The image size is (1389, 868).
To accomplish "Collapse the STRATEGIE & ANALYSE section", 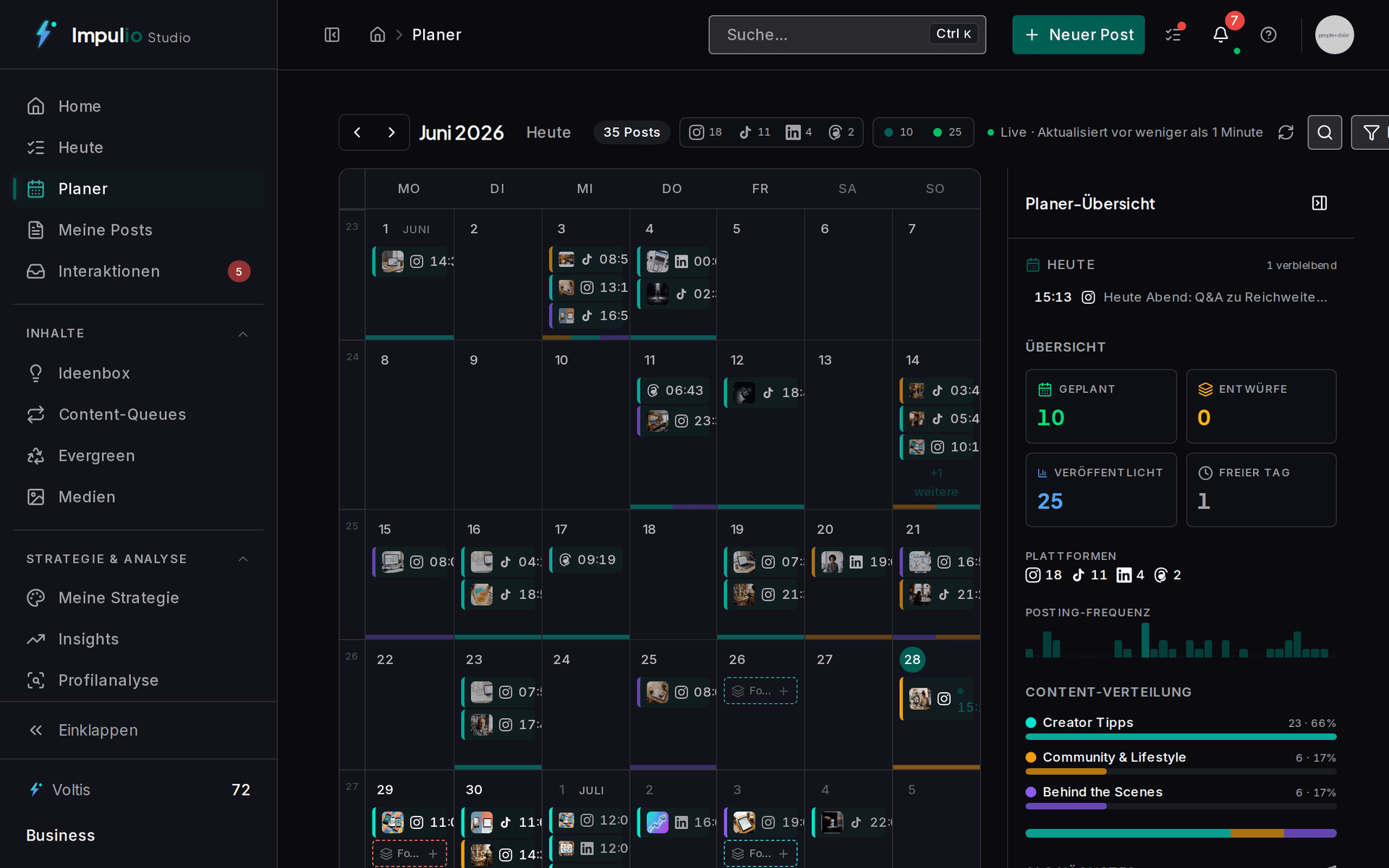I will click(x=243, y=559).
